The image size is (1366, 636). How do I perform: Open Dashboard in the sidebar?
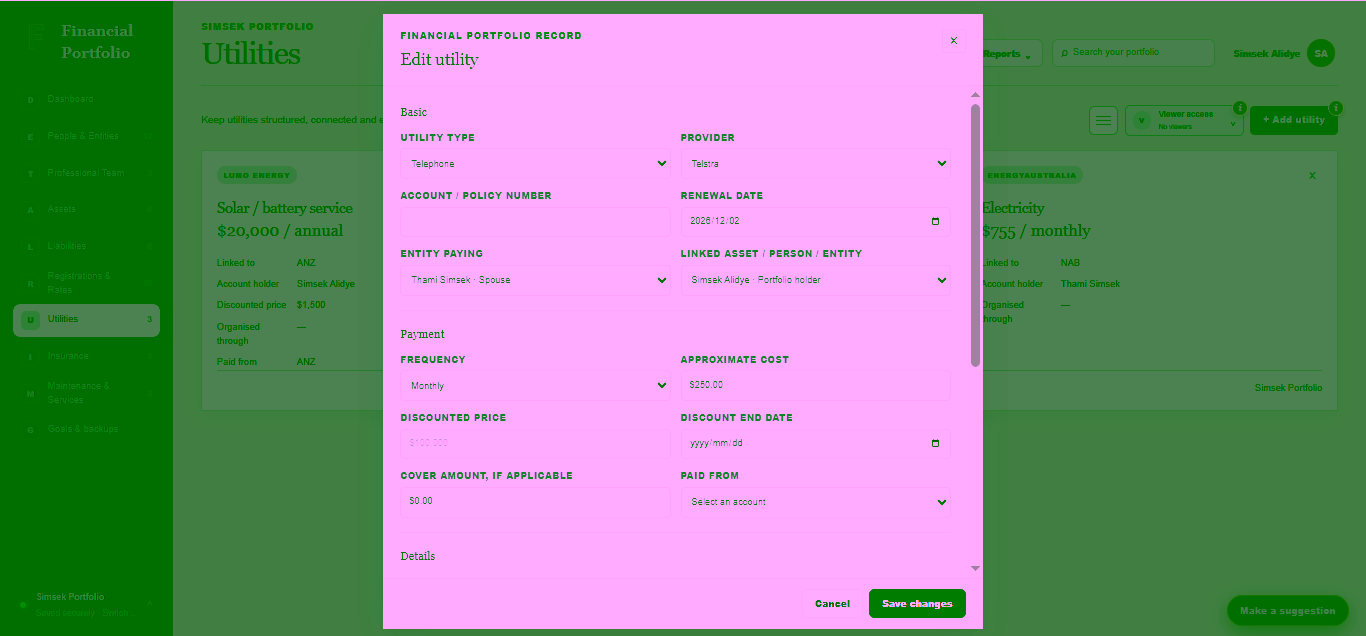(x=86, y=99)
